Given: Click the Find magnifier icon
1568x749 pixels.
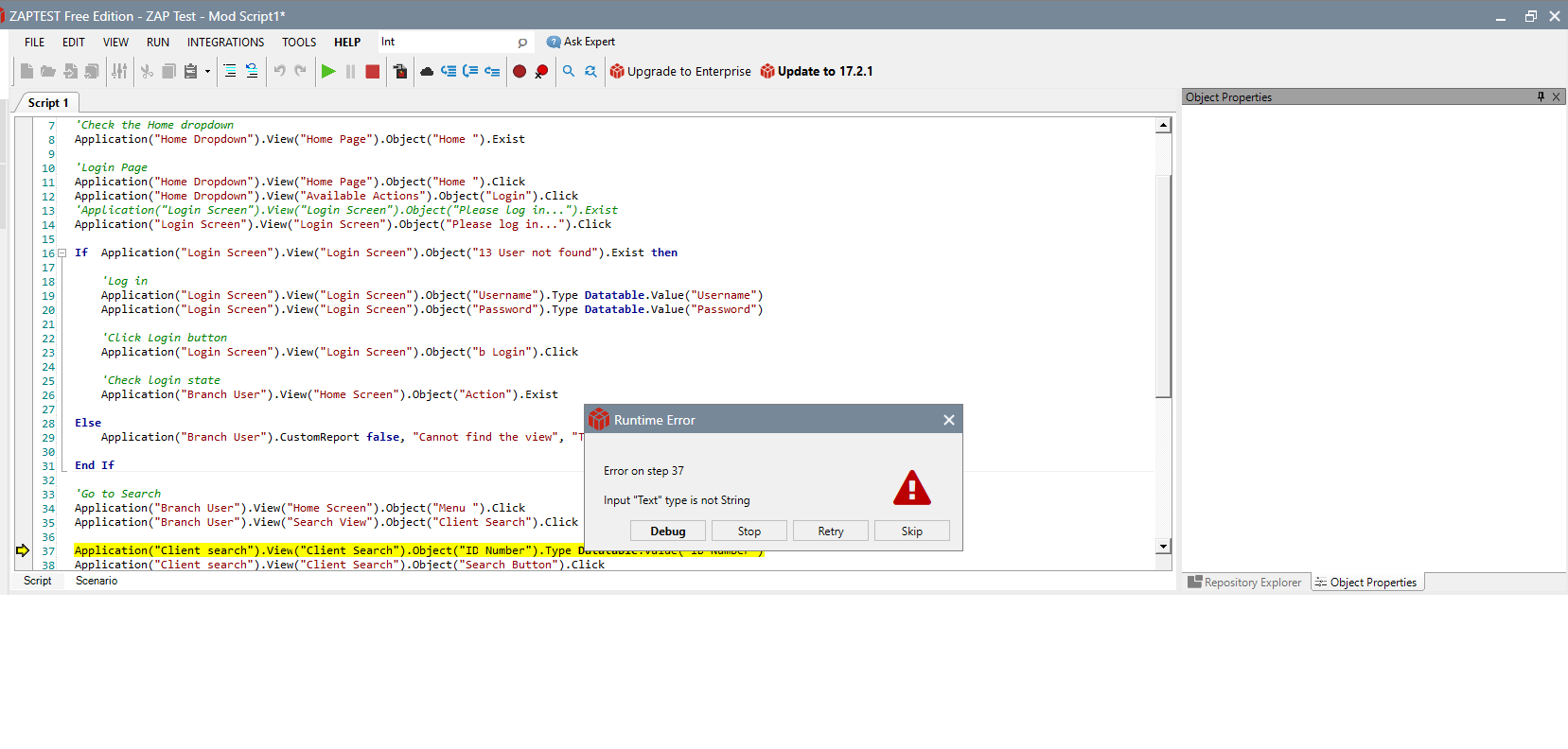Looking at the screenshot, I should [x=569, y=71].
